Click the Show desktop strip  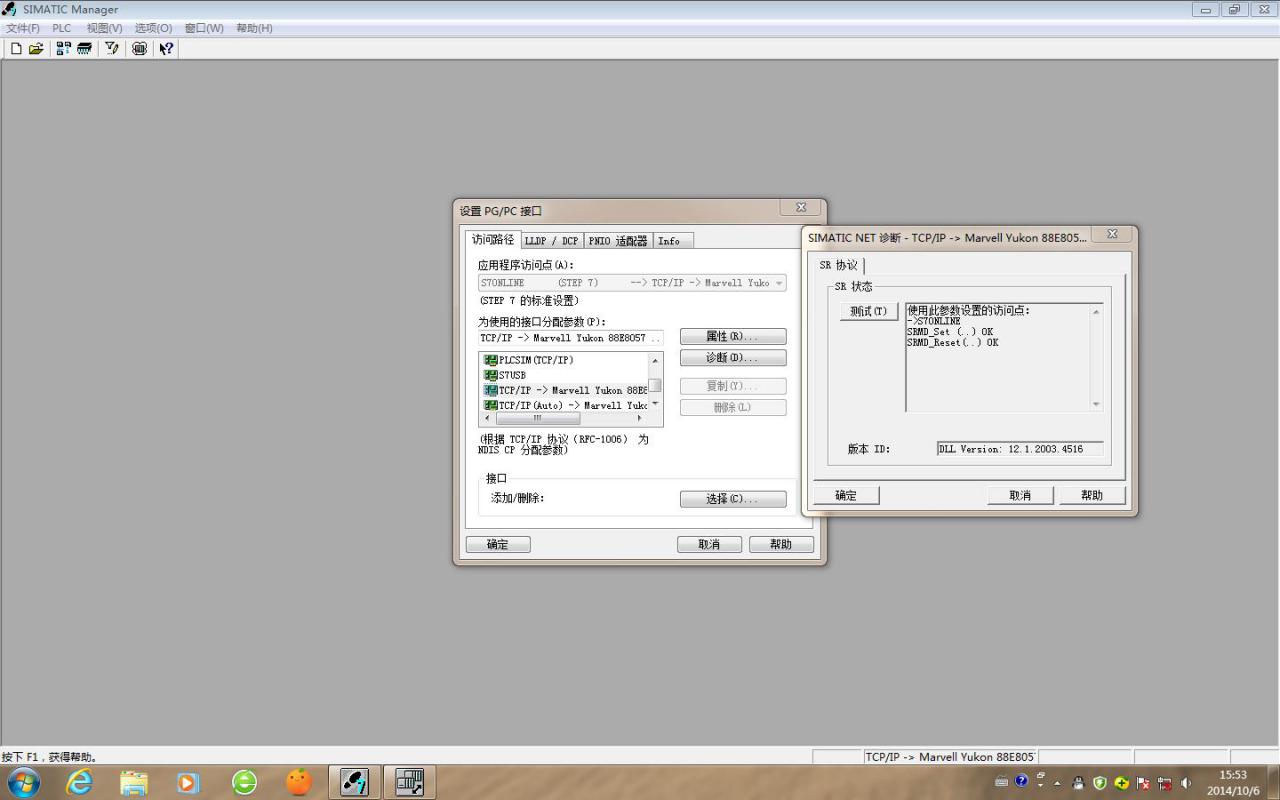click(x=1273, y=782)
